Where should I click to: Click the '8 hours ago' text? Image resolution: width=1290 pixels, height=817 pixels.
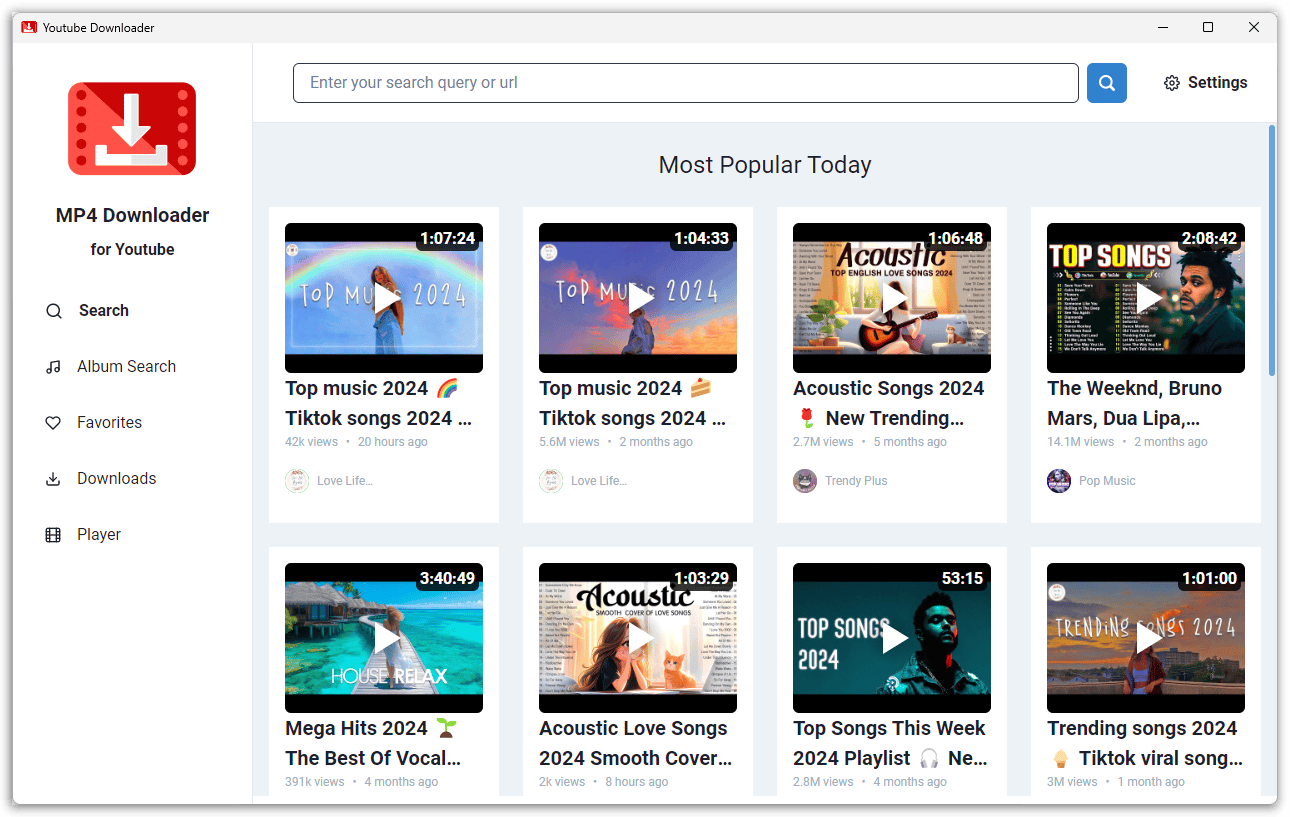[637, 782]
